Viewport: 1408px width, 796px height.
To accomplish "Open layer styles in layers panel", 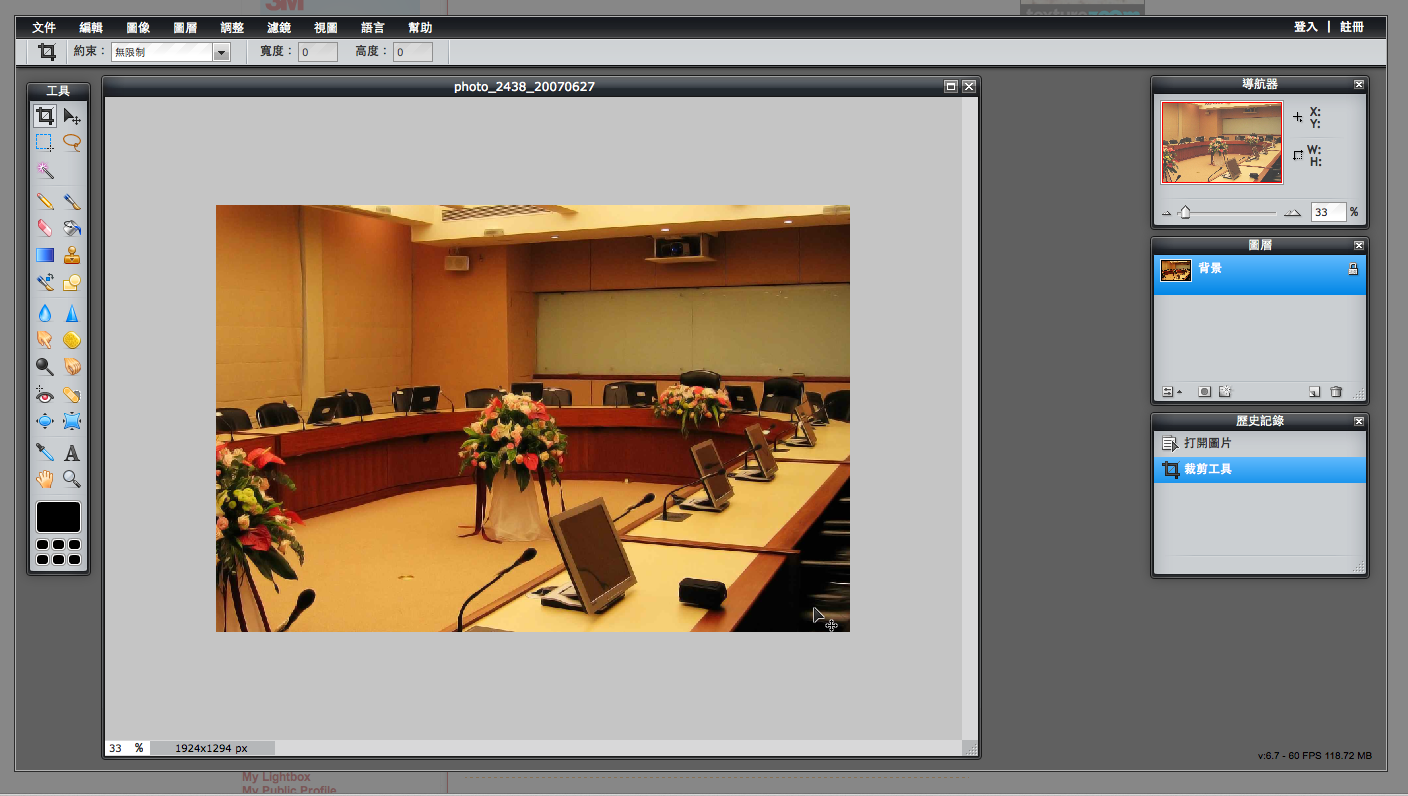I will pos(1226,391).
